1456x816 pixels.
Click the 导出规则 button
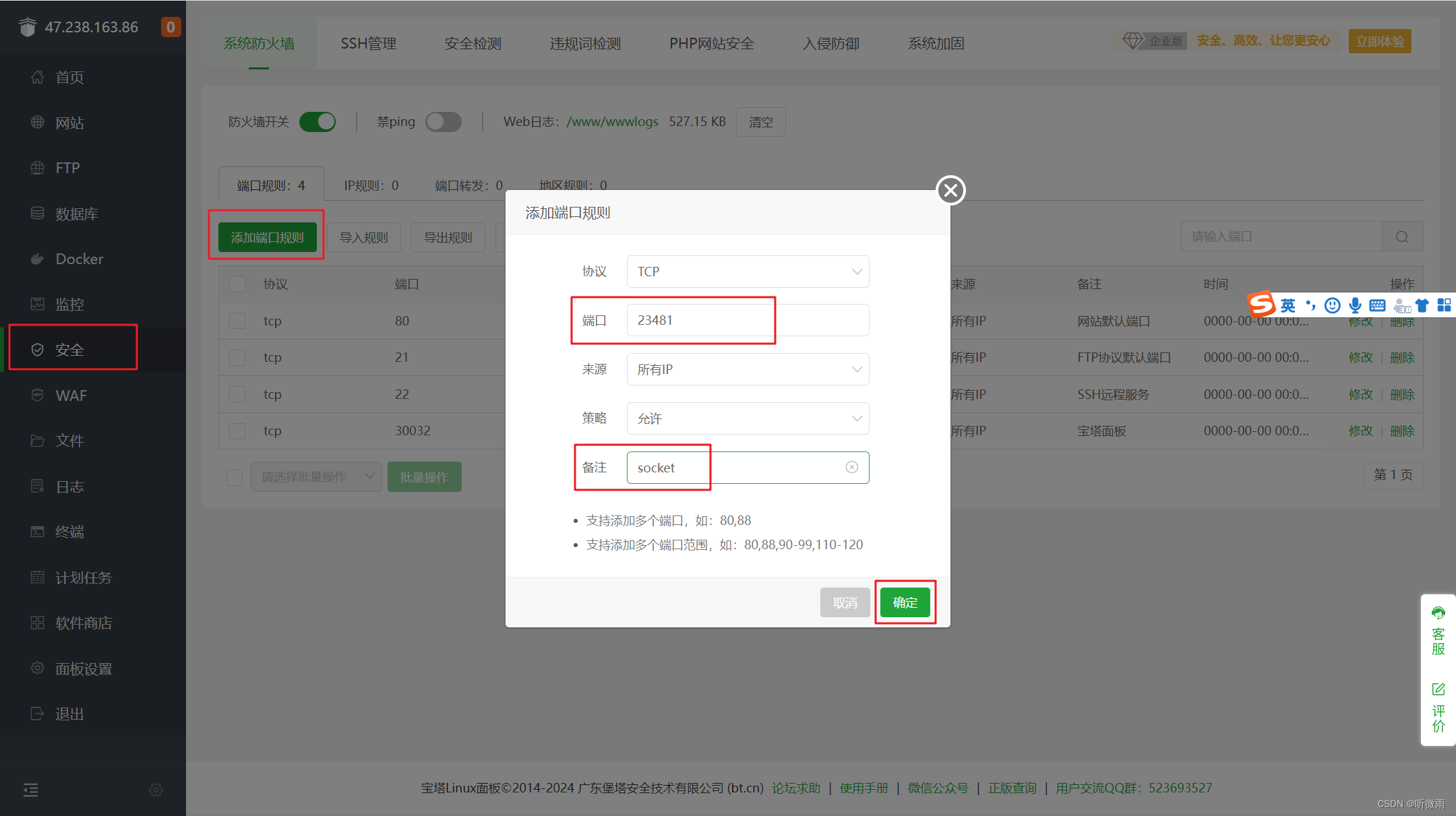click(448, 237)
